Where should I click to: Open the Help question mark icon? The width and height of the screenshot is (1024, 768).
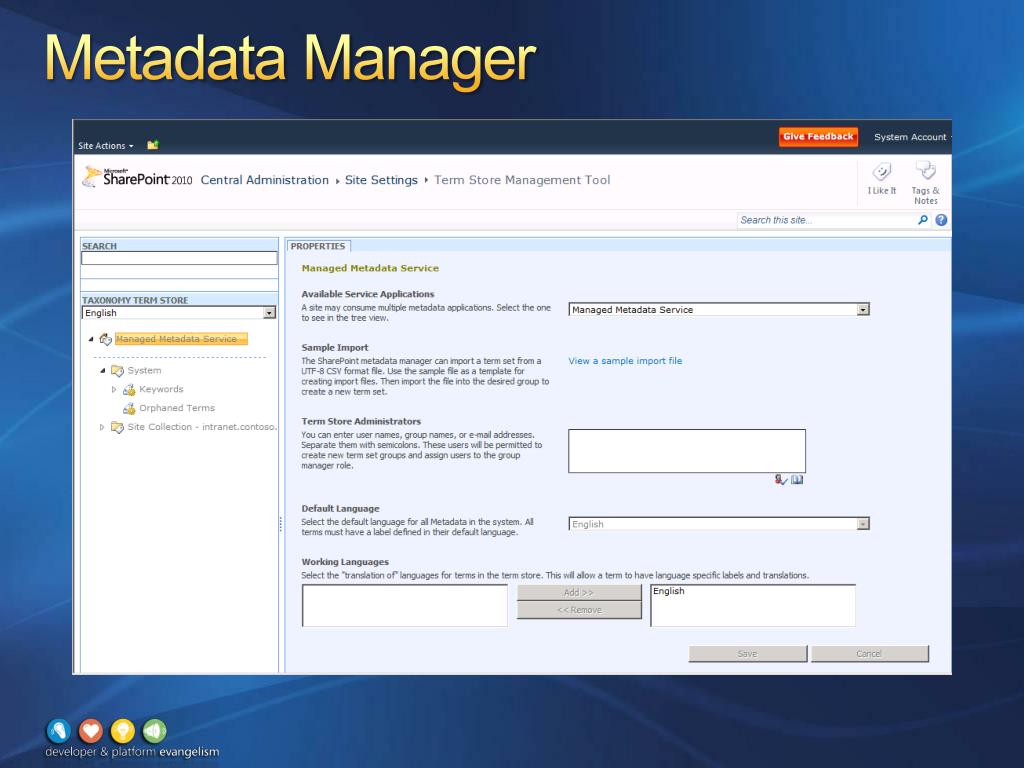(x=941, y=220)
